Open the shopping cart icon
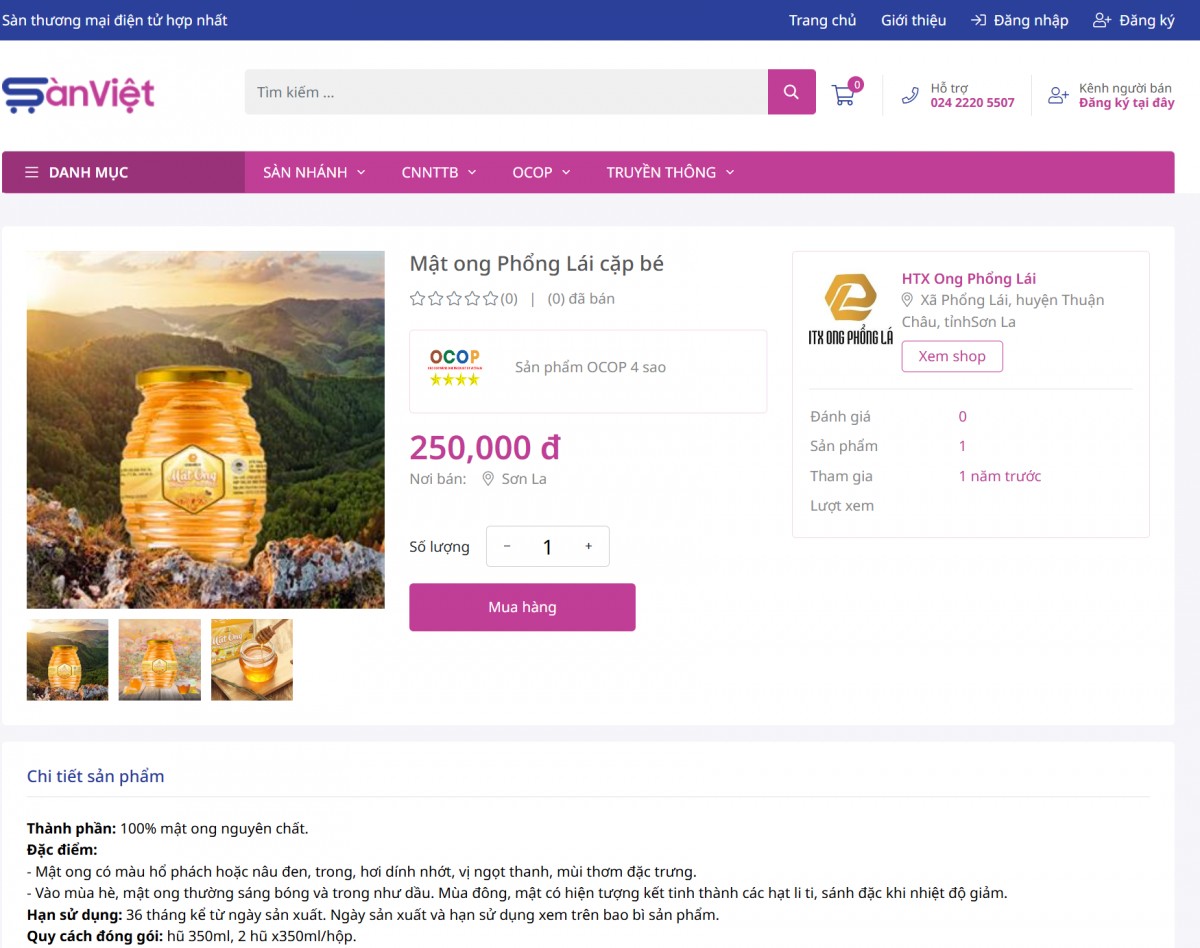Viewport: 1200px width, 948px height. tap(843, 95)
